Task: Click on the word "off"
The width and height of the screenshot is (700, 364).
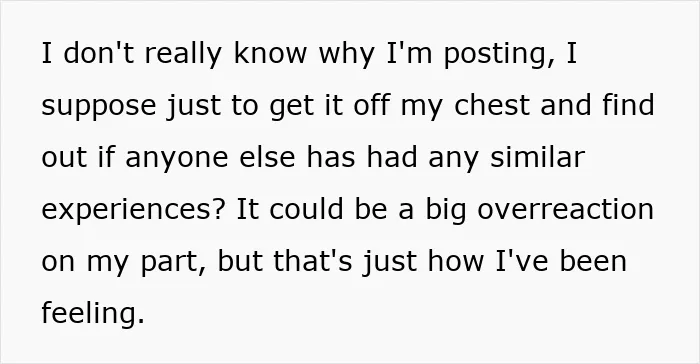Action: click(371, 105)
